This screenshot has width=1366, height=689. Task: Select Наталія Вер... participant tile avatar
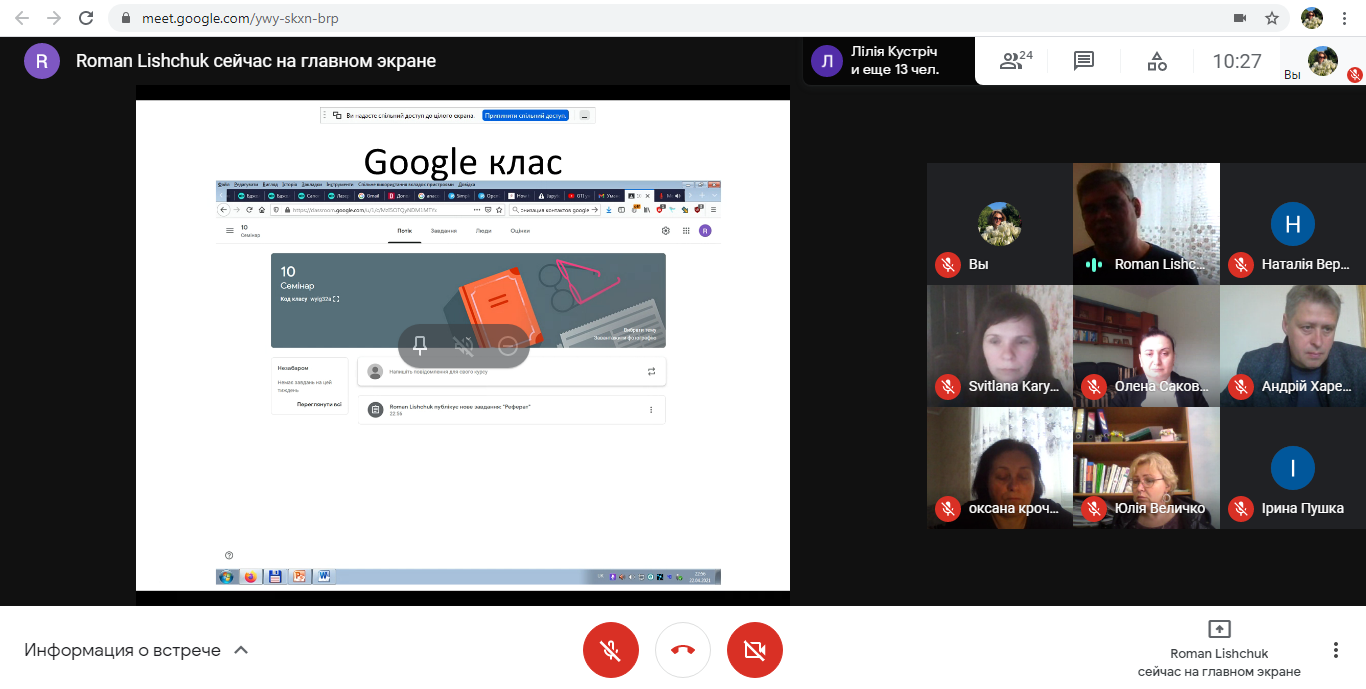point(1293,224)
